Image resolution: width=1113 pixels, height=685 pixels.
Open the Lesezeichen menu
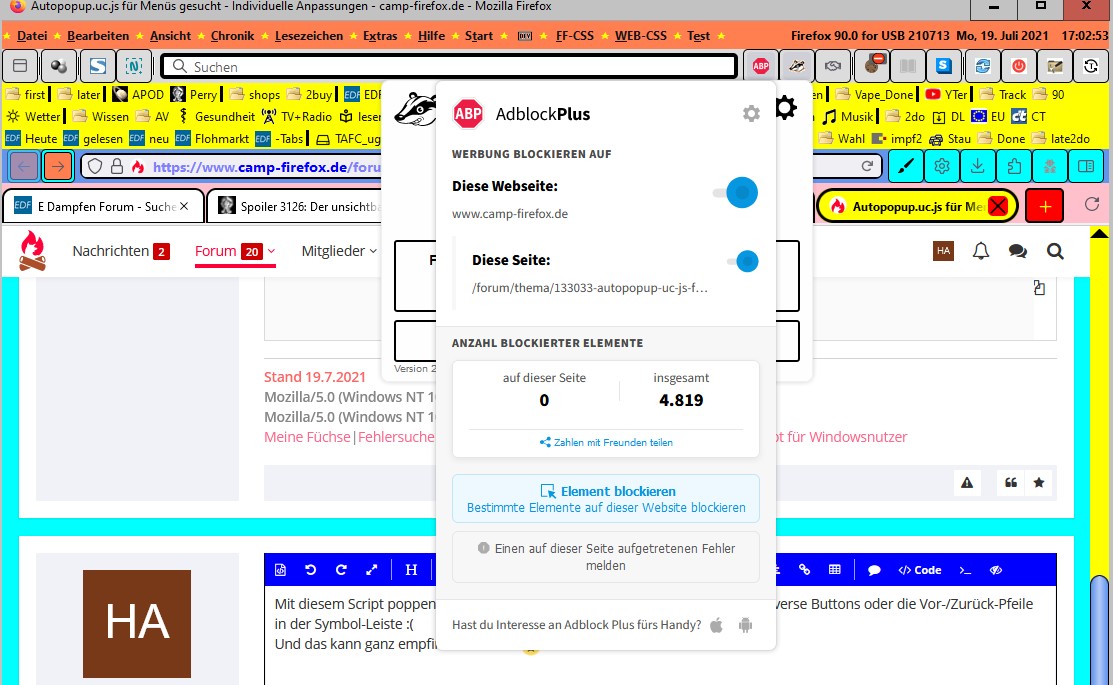click(309, 35)
